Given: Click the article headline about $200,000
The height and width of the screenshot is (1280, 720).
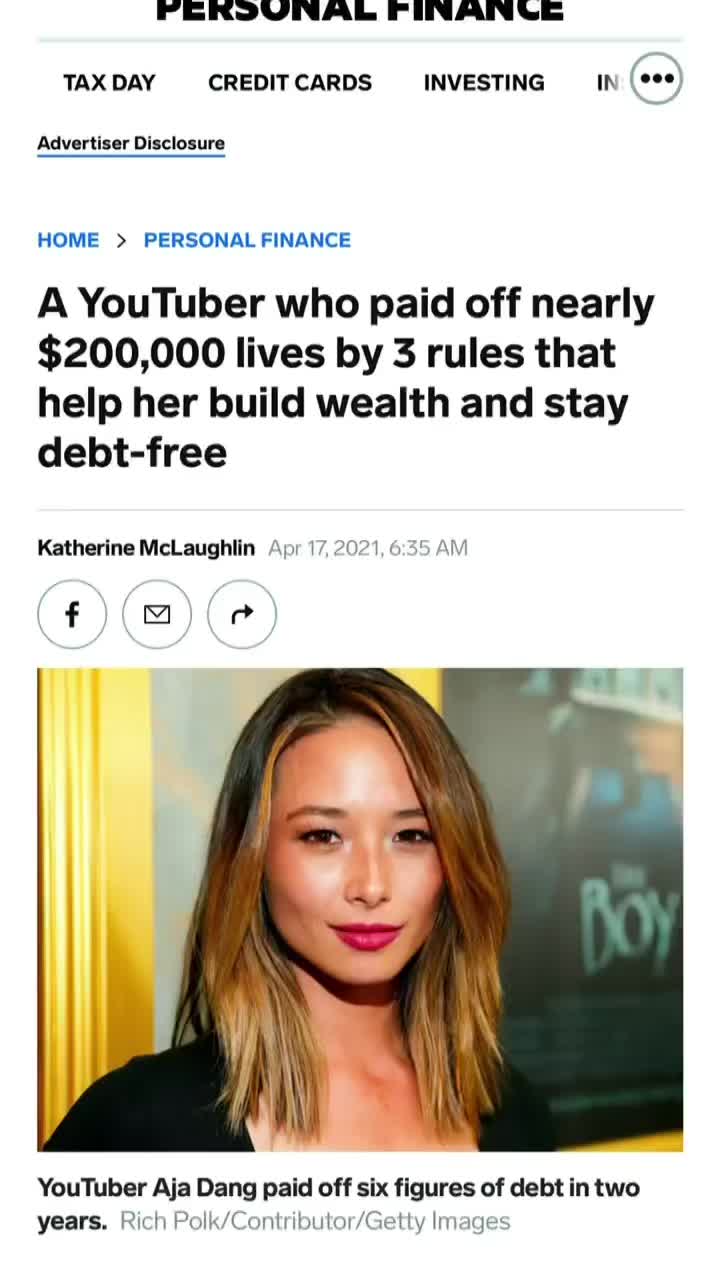Looking at the screenshot, I should pos(346,378).
